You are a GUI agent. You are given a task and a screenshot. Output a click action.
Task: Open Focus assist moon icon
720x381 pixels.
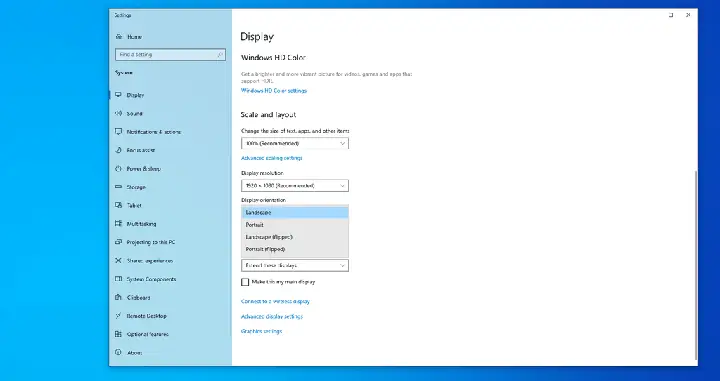pos(118,150)
